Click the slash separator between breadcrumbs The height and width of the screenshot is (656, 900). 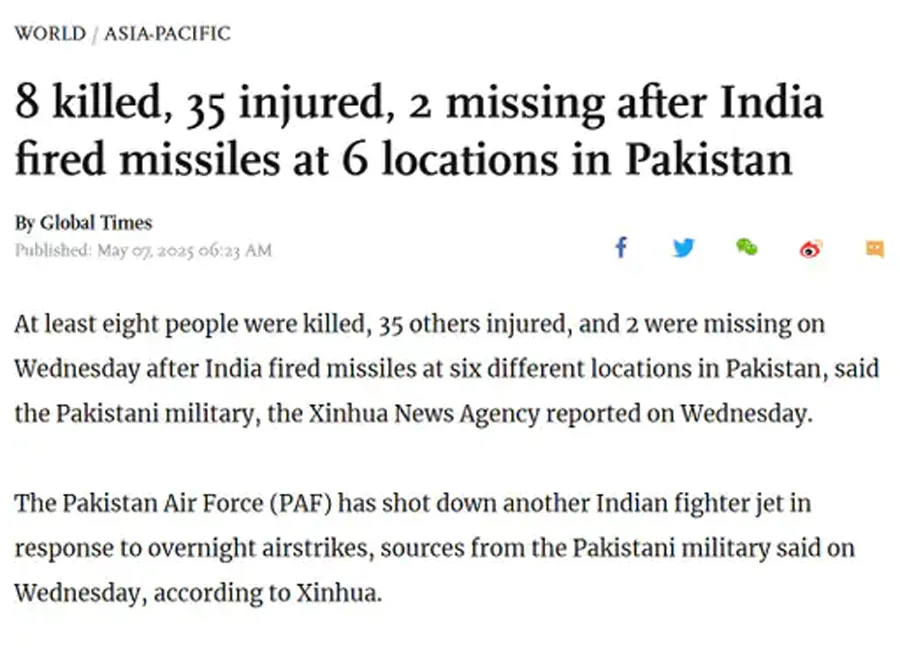point(95,34)
